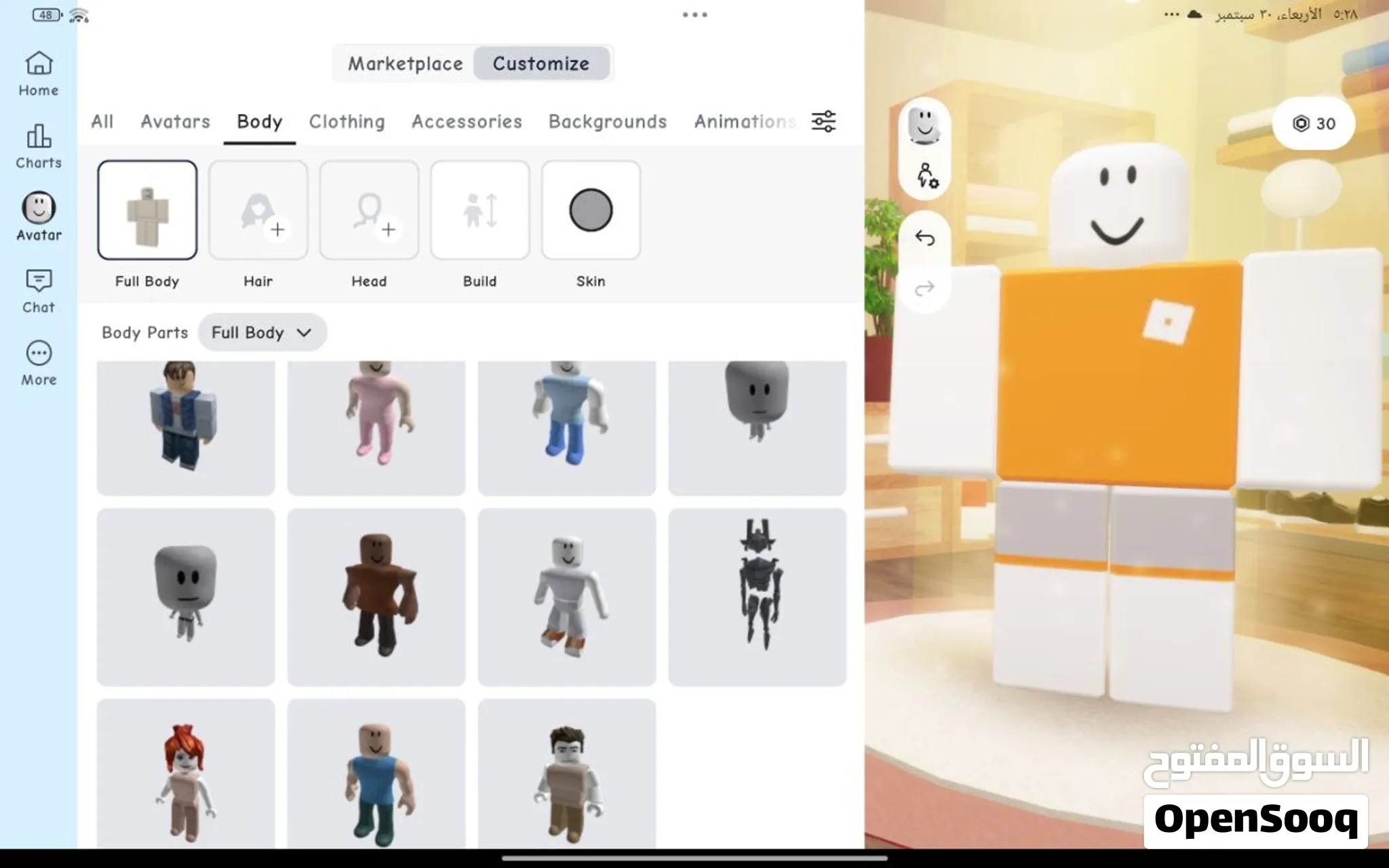Screen dimensions: 1389x868
Task: Open the Build scaling tile
Action: (x=480, y=210)
